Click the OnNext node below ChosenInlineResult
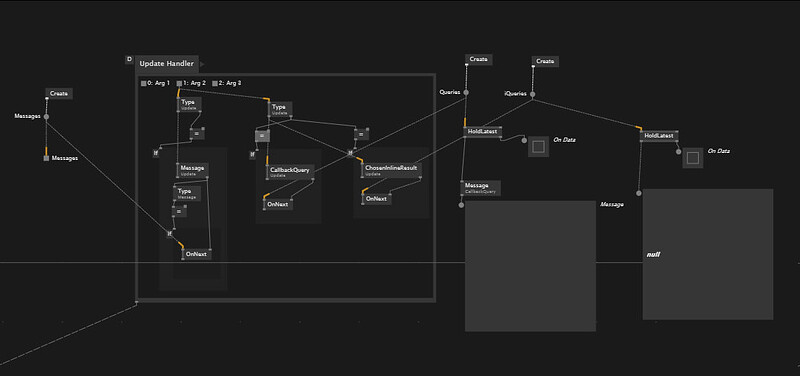The image size is (800, 376). click(x=377, y=199)
